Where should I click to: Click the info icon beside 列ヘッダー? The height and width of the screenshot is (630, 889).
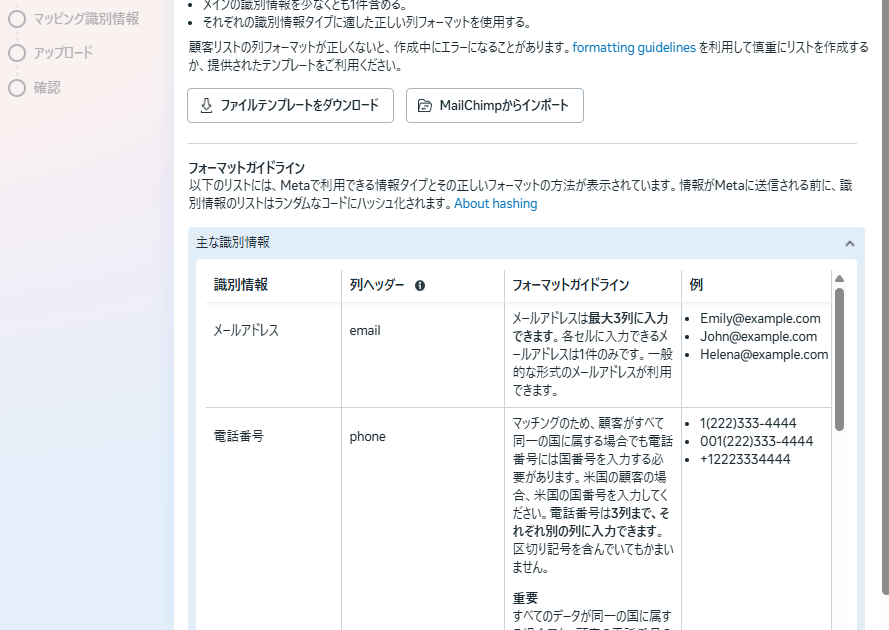pyautogui.click(x=420, y=285)
